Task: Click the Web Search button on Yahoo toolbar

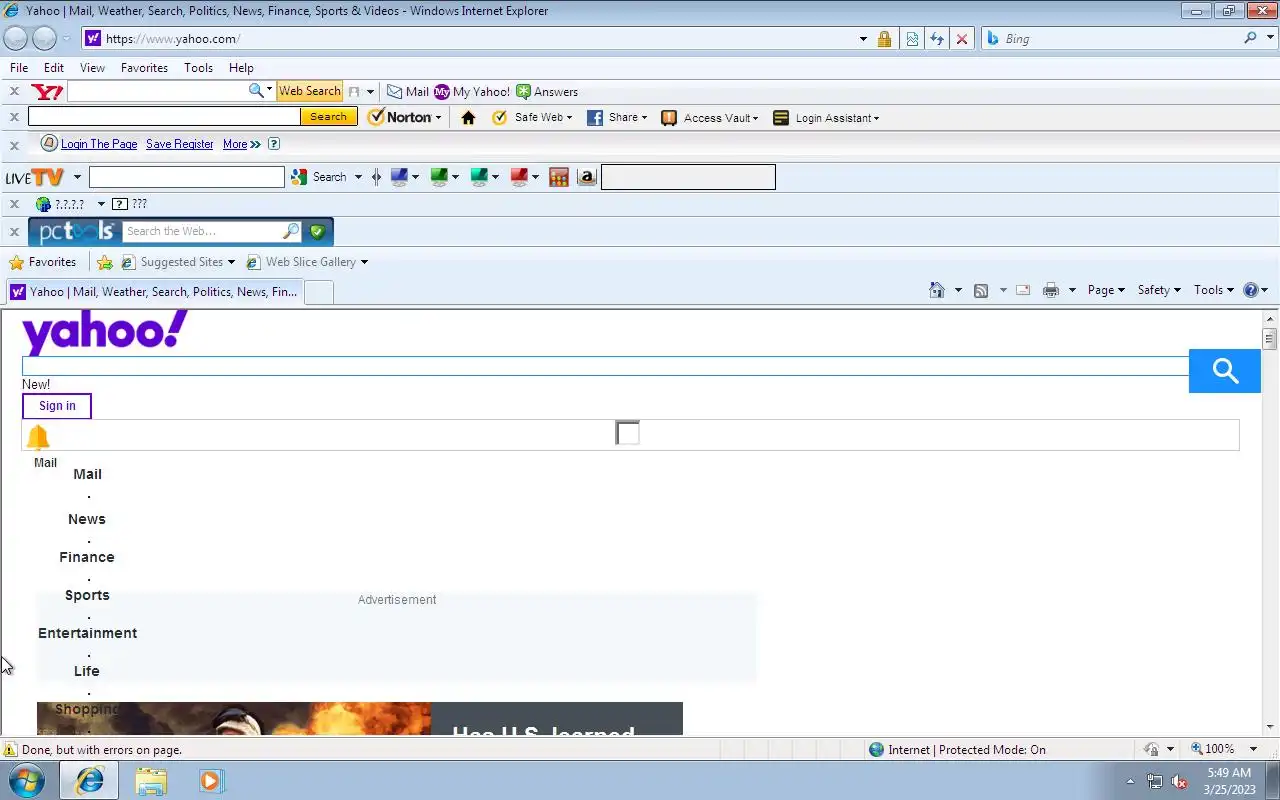Action: (x=309, y=91)
